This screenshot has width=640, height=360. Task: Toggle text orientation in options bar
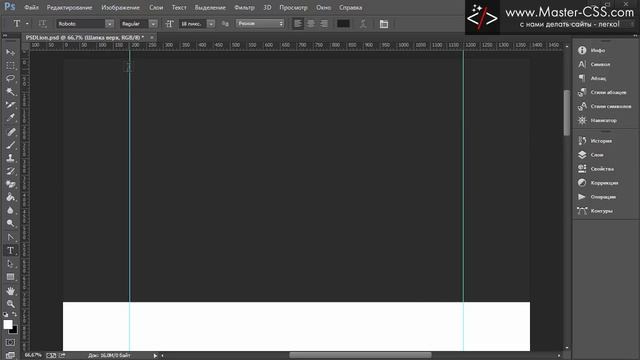click(x=42, y=24)
